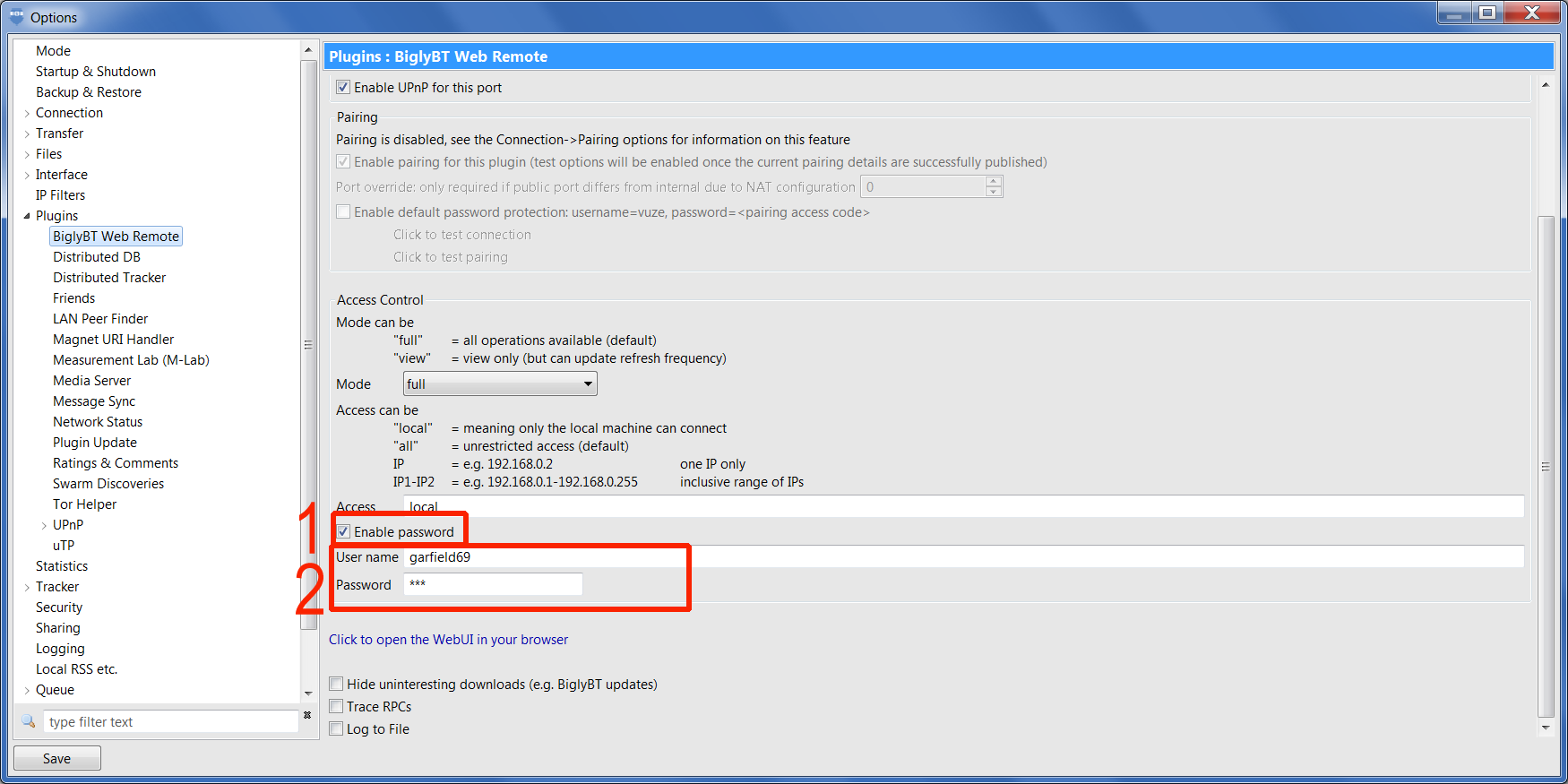Open Statistics settings
The width and height of the screenshot is (1568, 784).
[x=62, y=566]
